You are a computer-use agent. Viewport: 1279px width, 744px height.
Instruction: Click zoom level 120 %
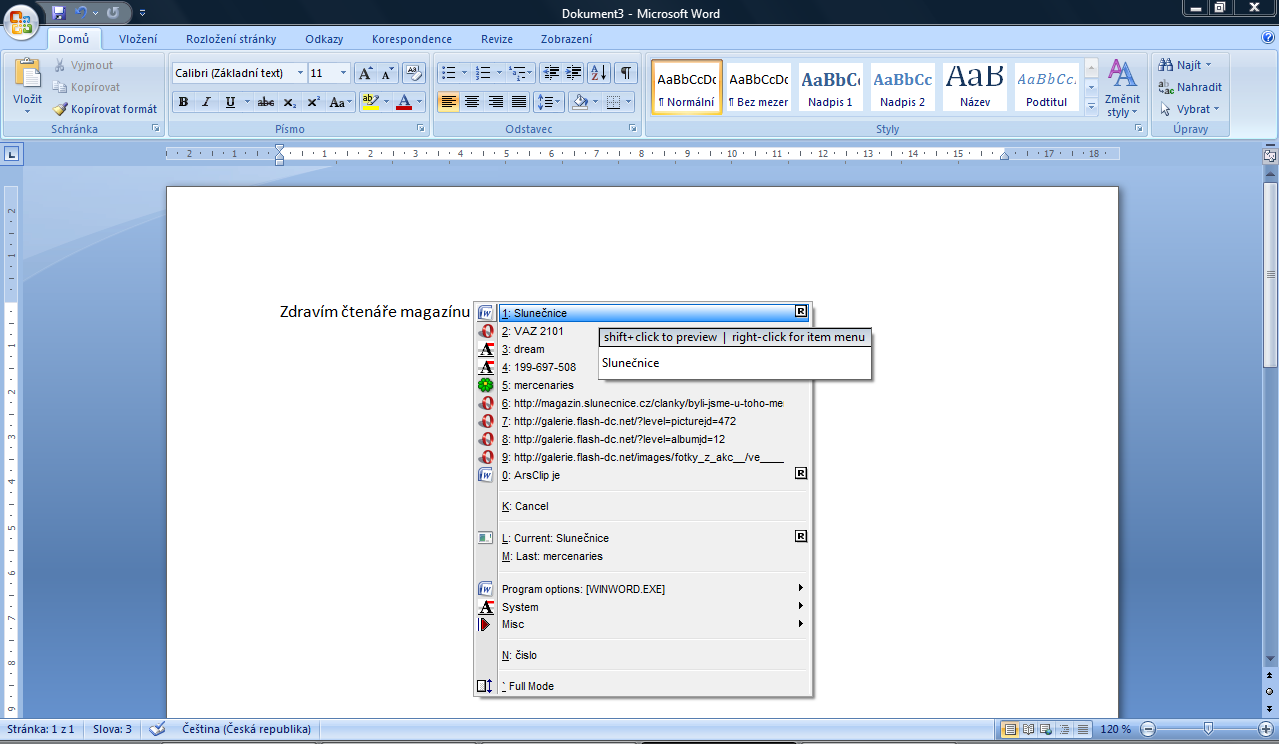point(1117,729)
